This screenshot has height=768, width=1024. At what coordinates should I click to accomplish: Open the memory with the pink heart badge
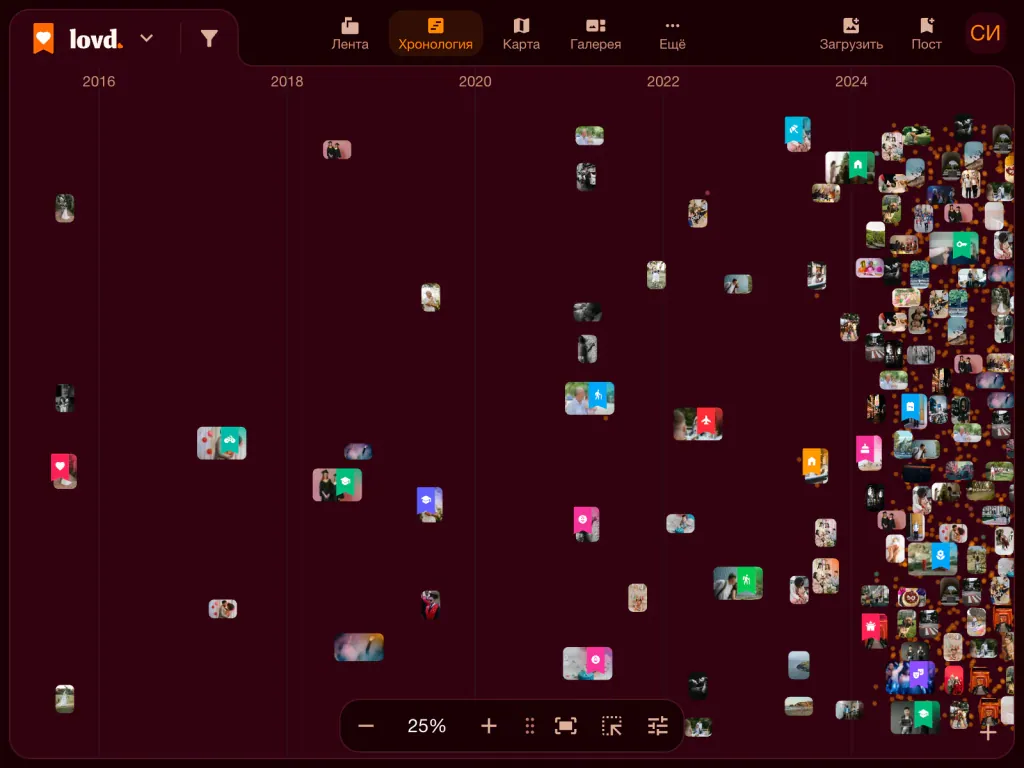pos(63,470)
